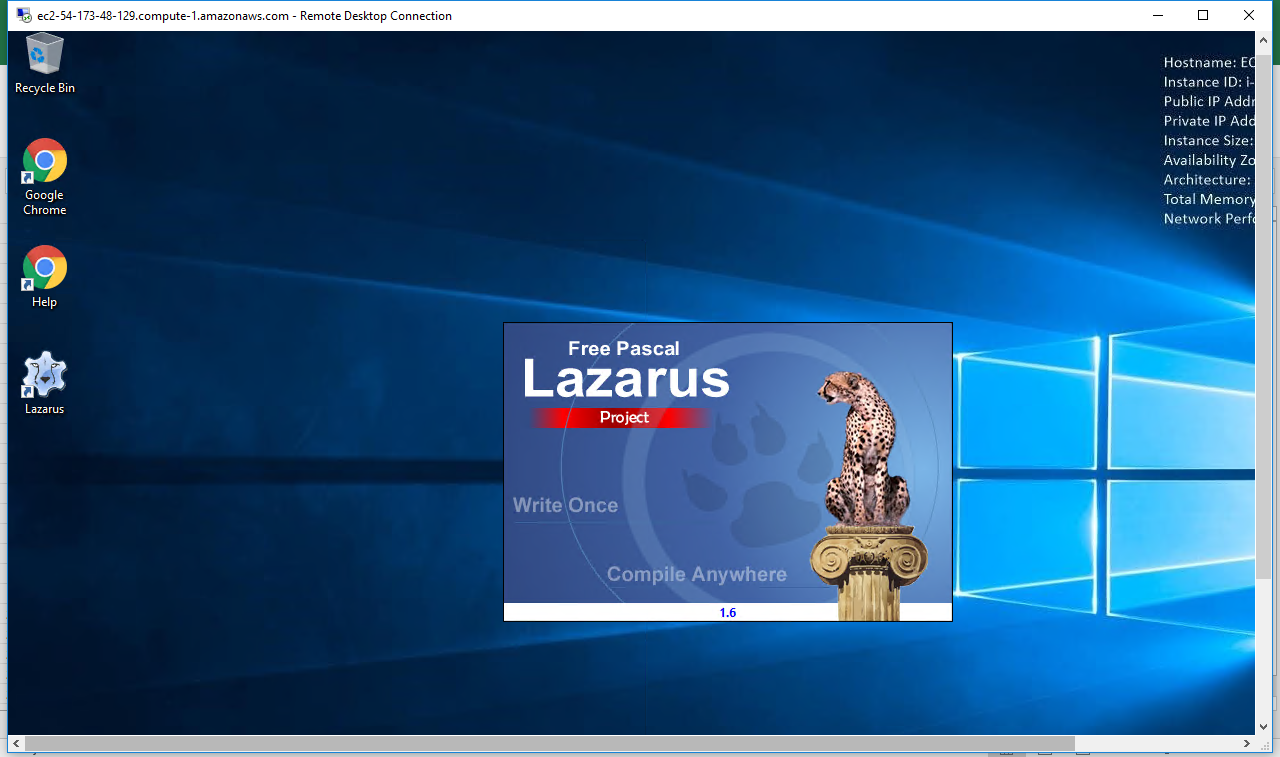Launch Google Chrome from the desktop
Viewport: 1280px width, 757px height.
click(44, 162)
